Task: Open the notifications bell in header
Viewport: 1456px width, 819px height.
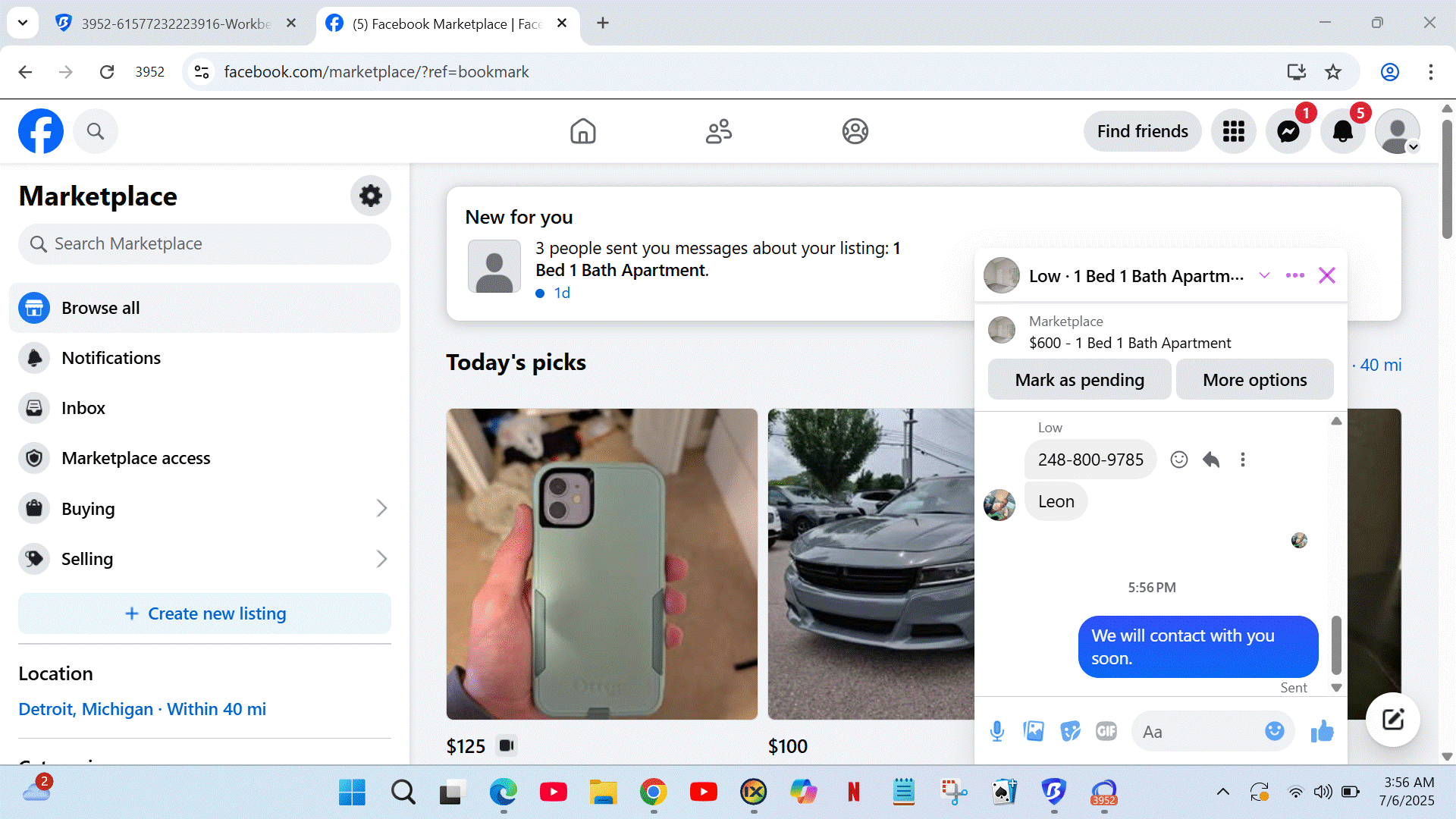Action: tap(1342, 131)
